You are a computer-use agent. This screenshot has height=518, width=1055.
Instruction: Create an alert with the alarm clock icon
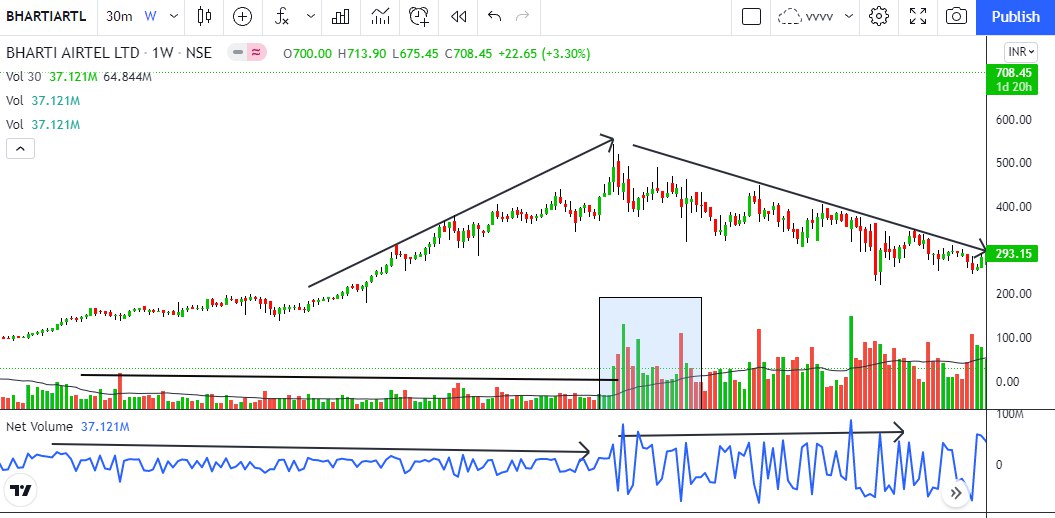[419, 16]
